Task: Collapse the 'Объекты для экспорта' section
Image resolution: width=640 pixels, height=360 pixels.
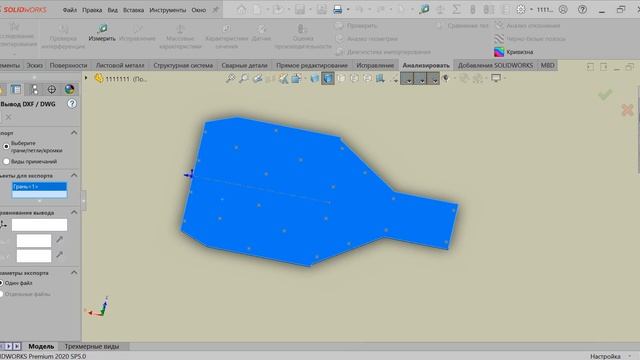Action: pyautogui.click(x=74, y=176)
